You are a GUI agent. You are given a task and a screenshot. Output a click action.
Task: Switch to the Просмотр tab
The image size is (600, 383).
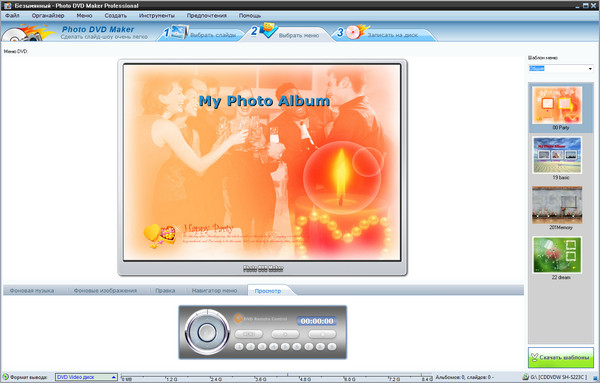click(268, 291)
